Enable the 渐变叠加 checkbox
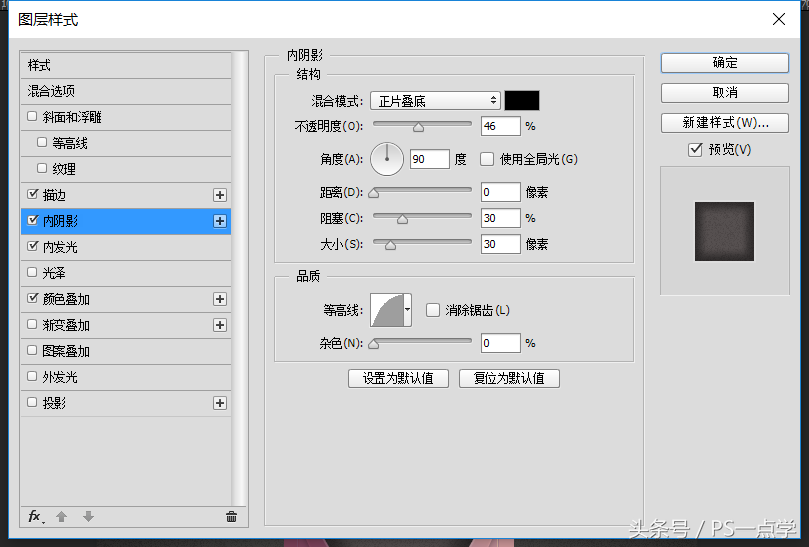 coord(32,324)
